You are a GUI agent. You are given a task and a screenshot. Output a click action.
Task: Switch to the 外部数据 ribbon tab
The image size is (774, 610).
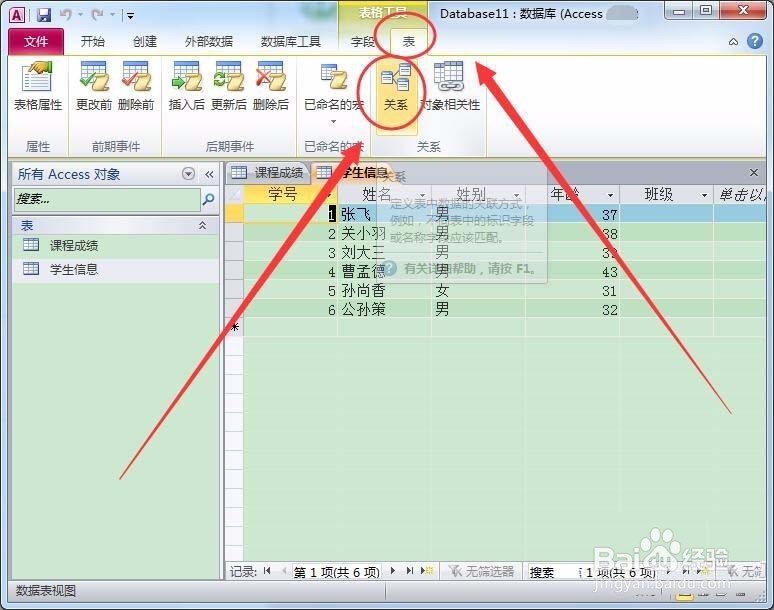tap(208, 41)
